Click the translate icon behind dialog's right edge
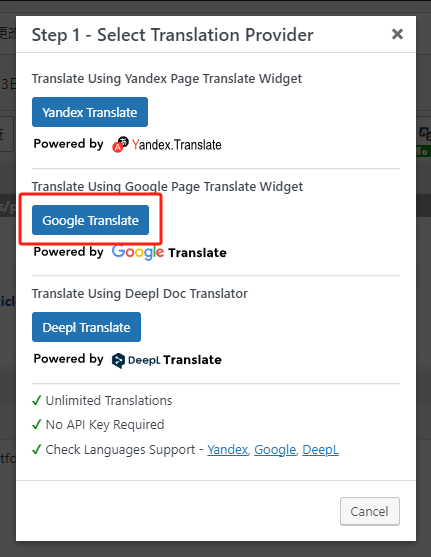431x557 pixels. pyautogui.click(x=425, y=134)
